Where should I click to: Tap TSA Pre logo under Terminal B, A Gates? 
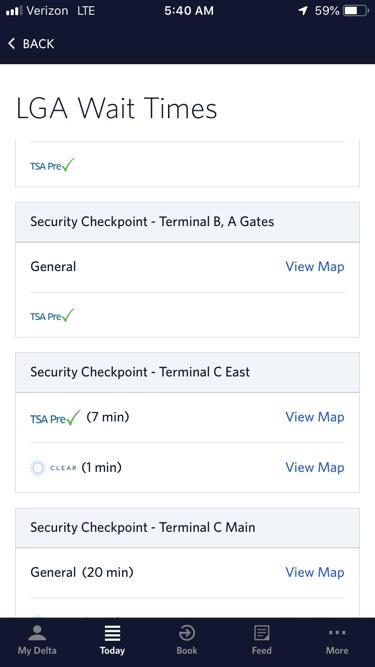click(x=52, y=316)
